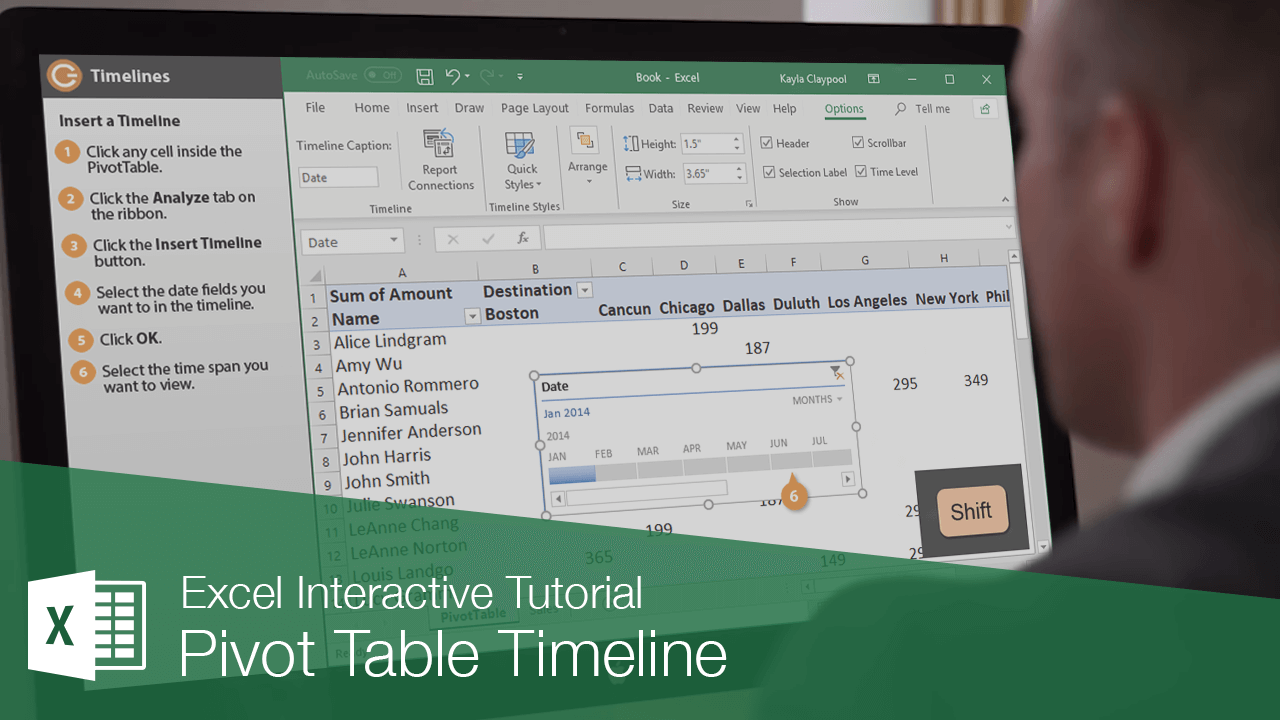
Task: Open the Destination filter dropdown
Action: (583, 290)
